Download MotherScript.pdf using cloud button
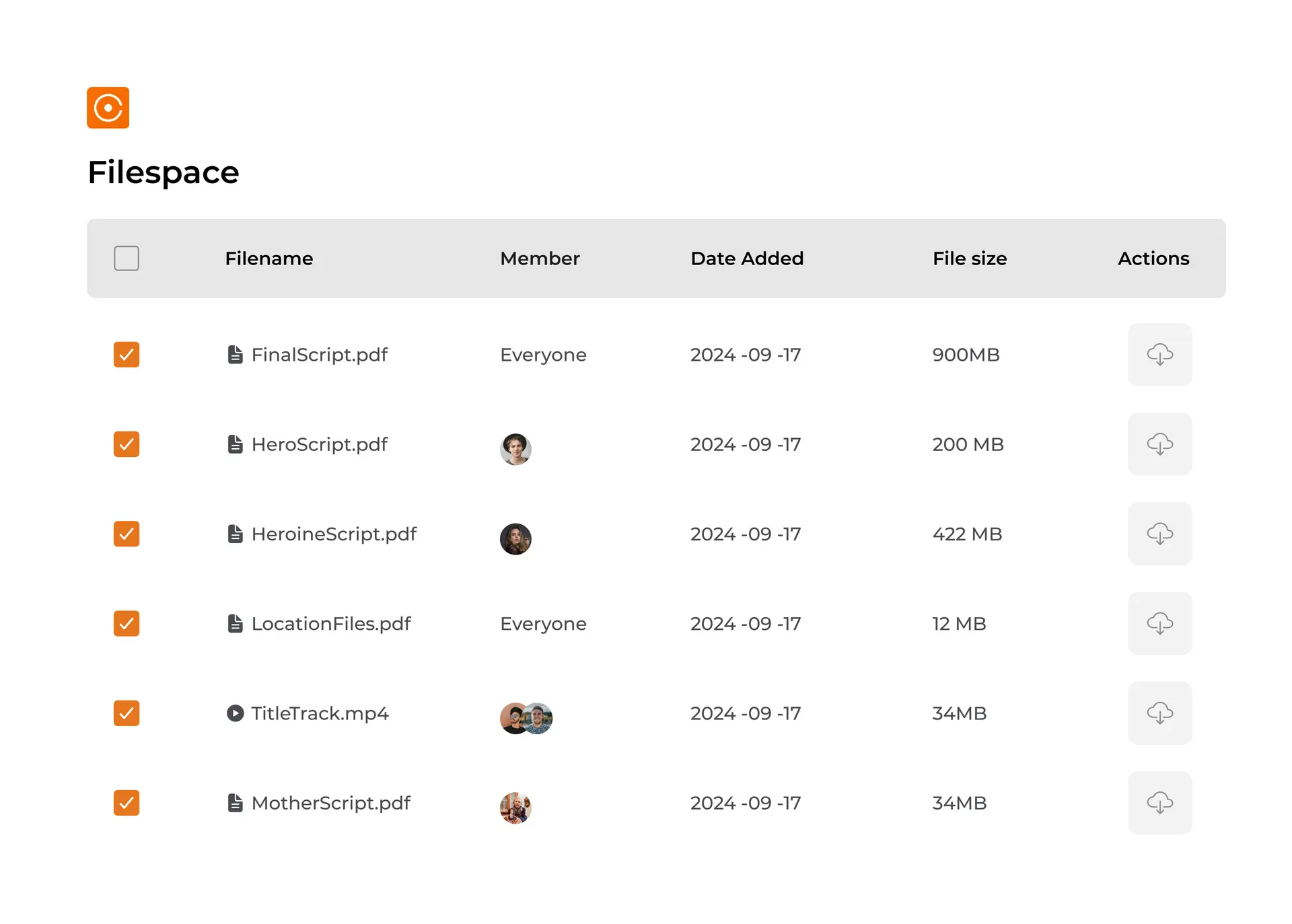 coord(1159,803)
